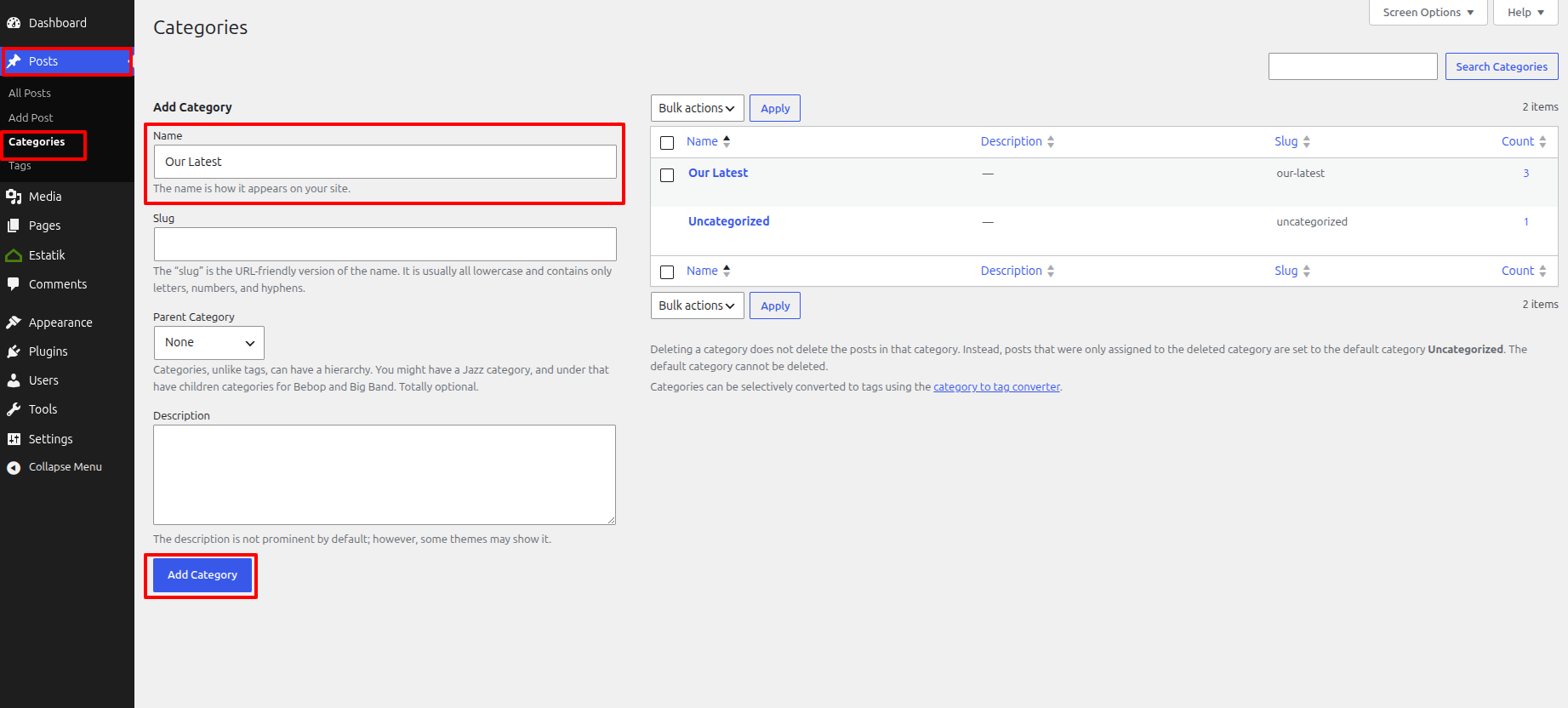1568x708 pixels.
Task: Focus the Slug input field
Action: click(x=385, y=244)
